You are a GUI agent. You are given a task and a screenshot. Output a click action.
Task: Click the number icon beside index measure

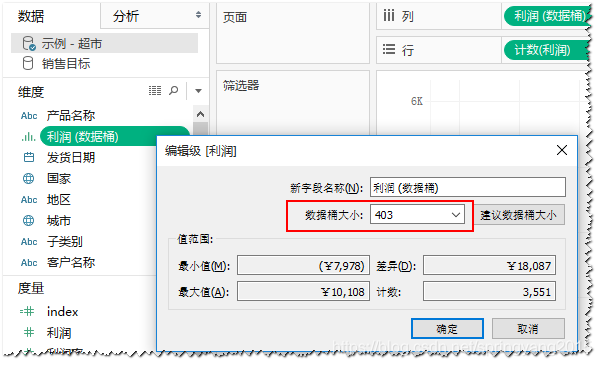point(27,311)
